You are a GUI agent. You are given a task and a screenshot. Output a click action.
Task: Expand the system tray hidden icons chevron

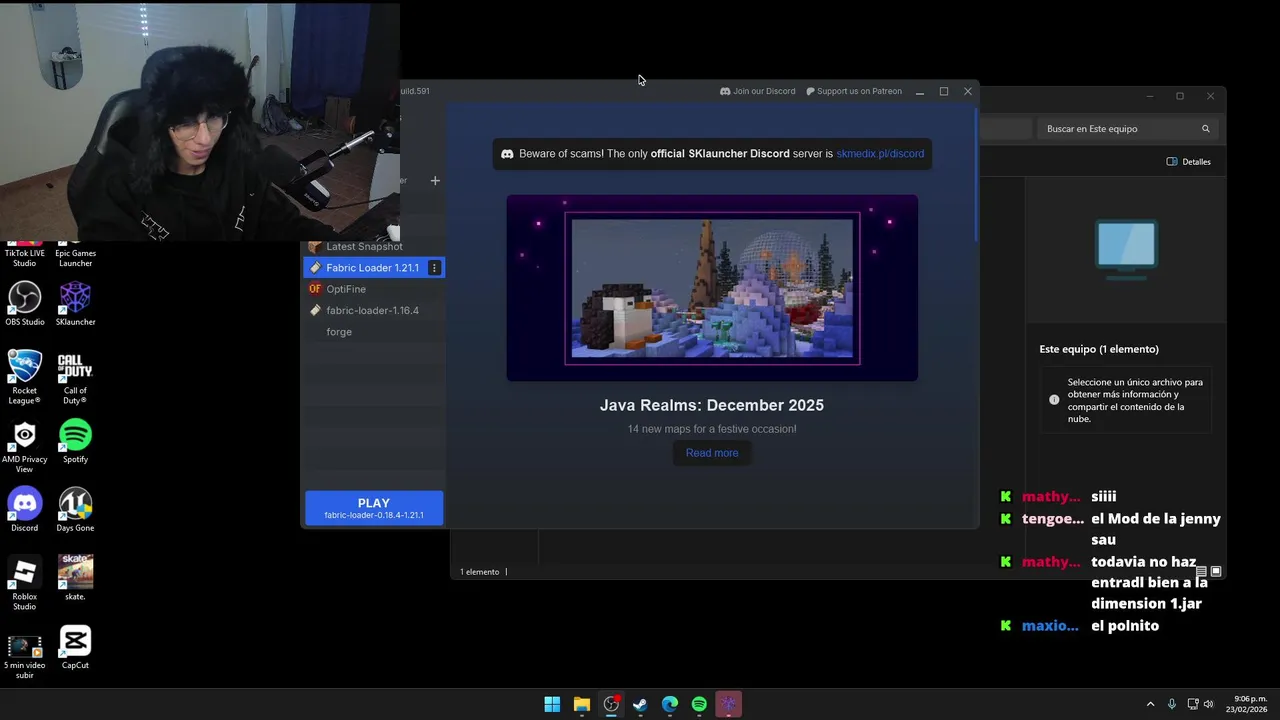pos(1150,704)
